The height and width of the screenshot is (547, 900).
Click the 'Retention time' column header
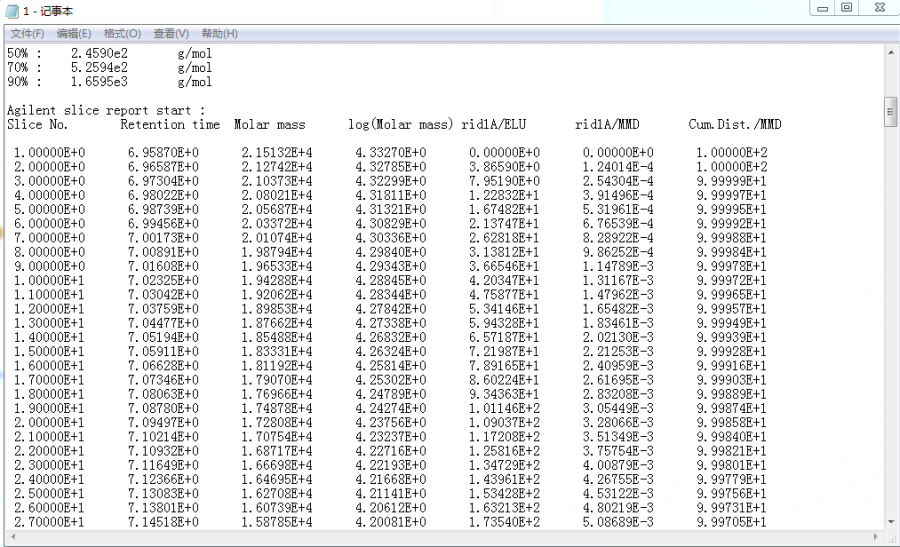pyautogui.click(x=170, y=125)
